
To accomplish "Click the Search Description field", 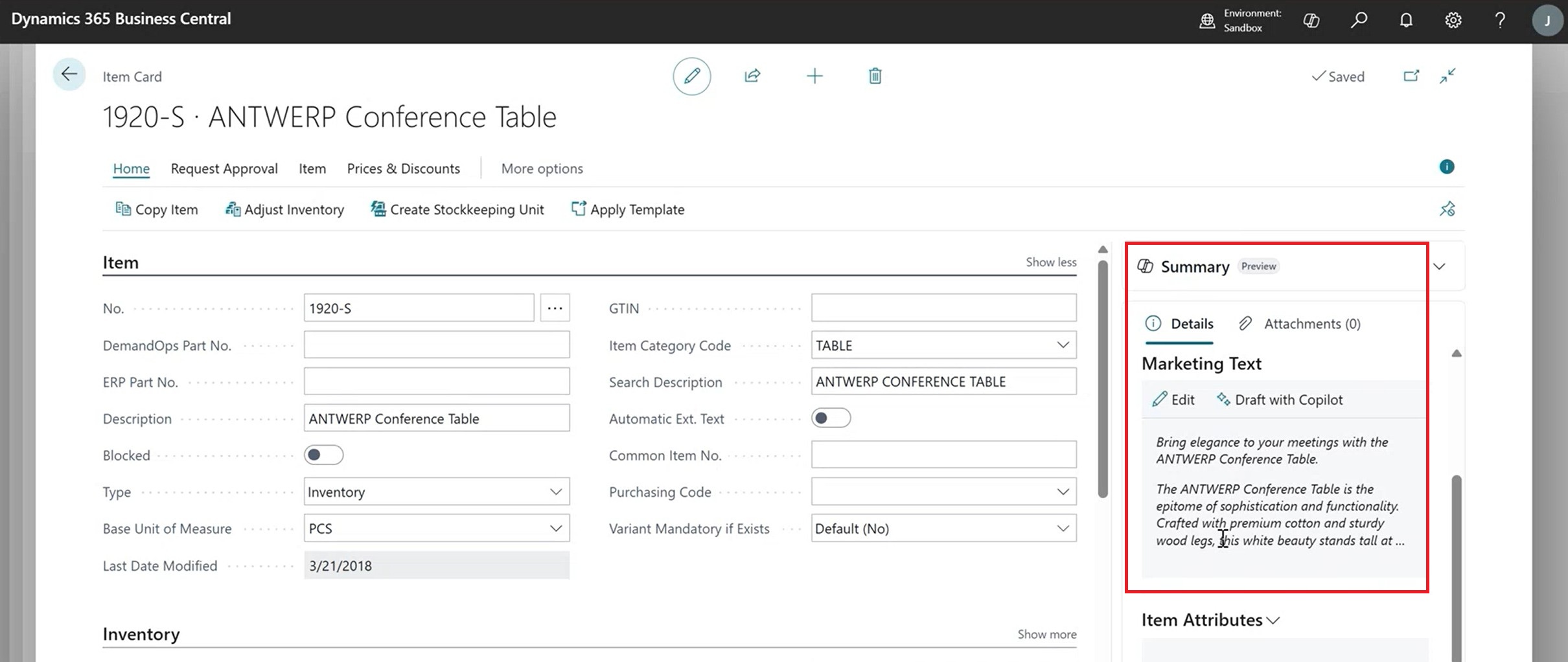I will click(x=943, y=382).
